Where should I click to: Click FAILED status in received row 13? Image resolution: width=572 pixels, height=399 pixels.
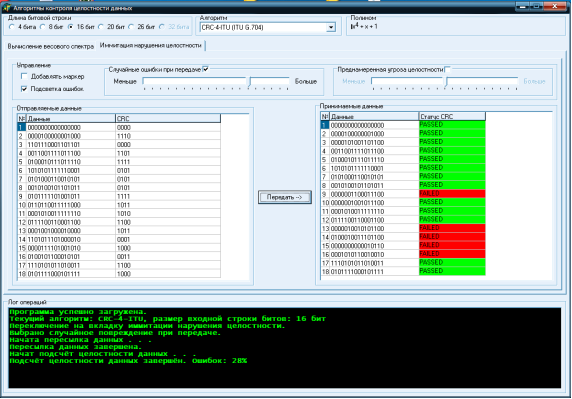point(452,228)
